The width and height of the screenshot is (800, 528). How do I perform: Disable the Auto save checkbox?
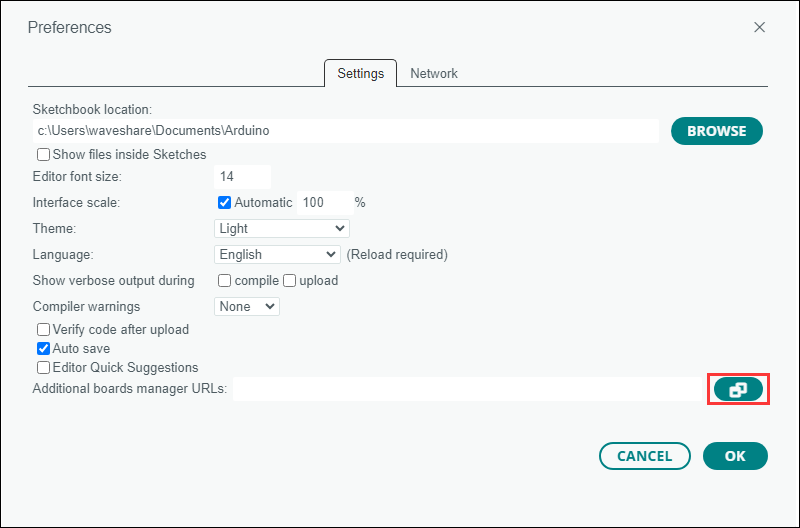pyautogui.click(x=43, y=348)
